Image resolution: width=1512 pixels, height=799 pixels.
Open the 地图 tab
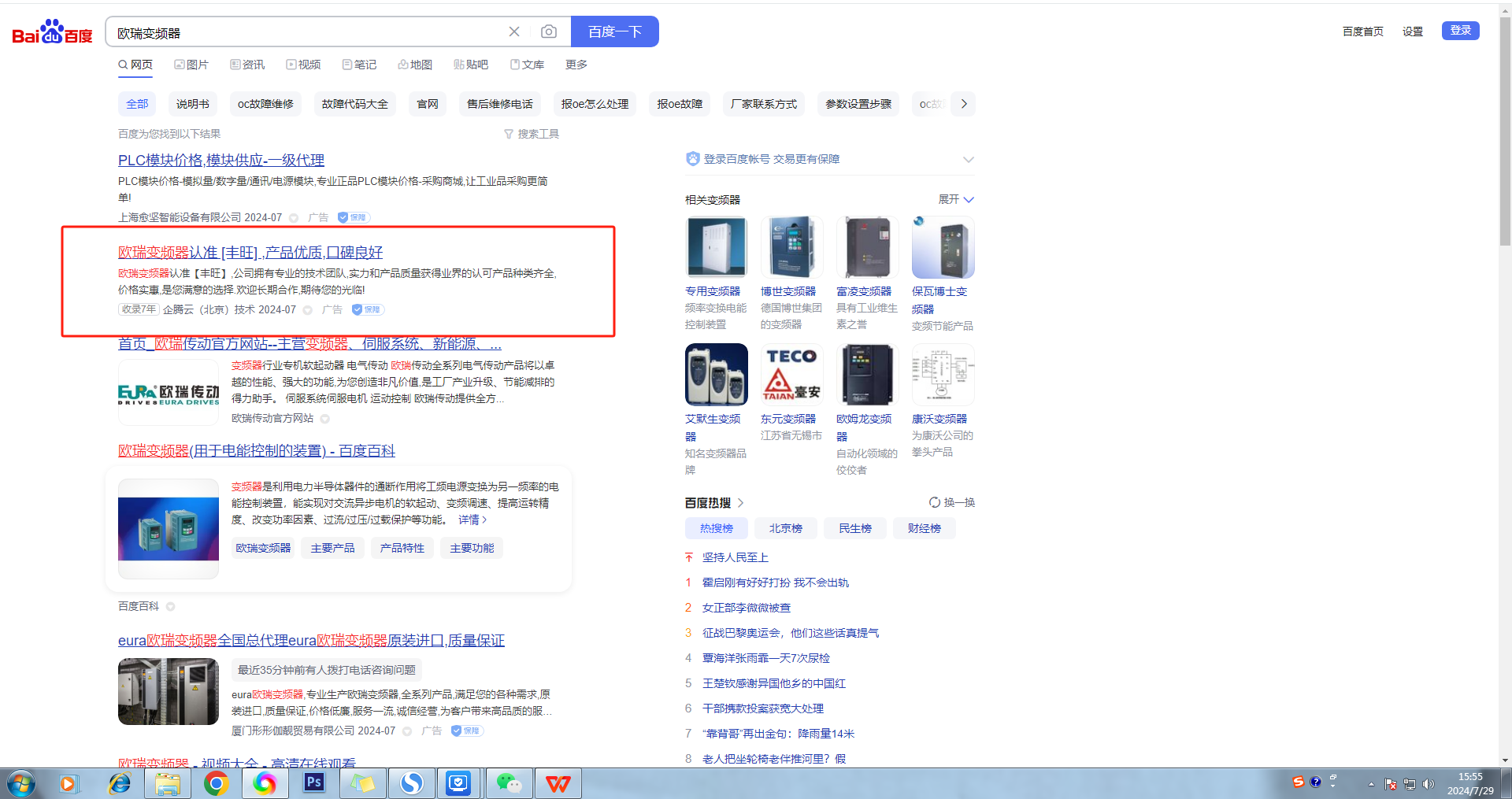[x=415, y=65]
